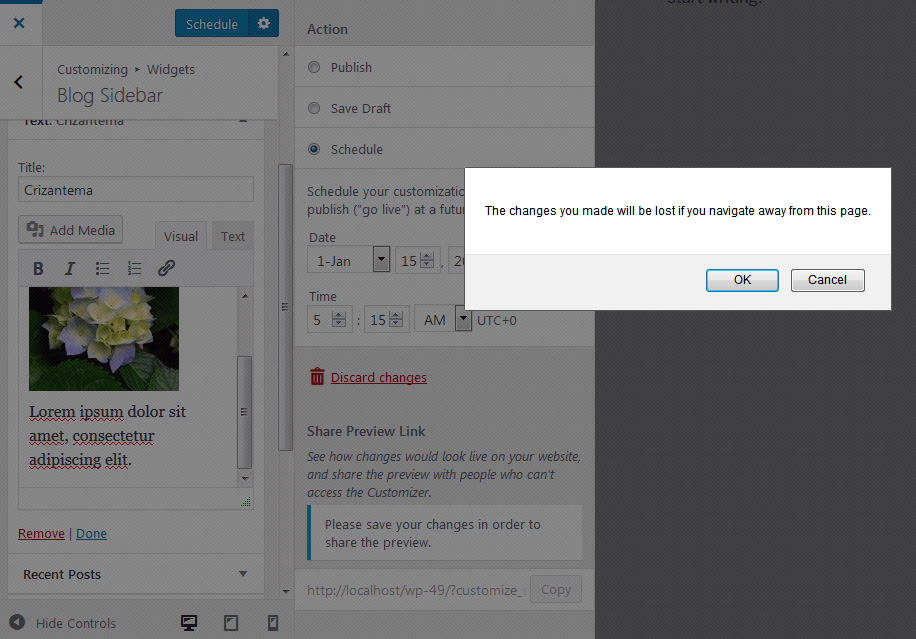Select the Publish radio option
The width and height of the screenshot is (916, 639).
314,67
